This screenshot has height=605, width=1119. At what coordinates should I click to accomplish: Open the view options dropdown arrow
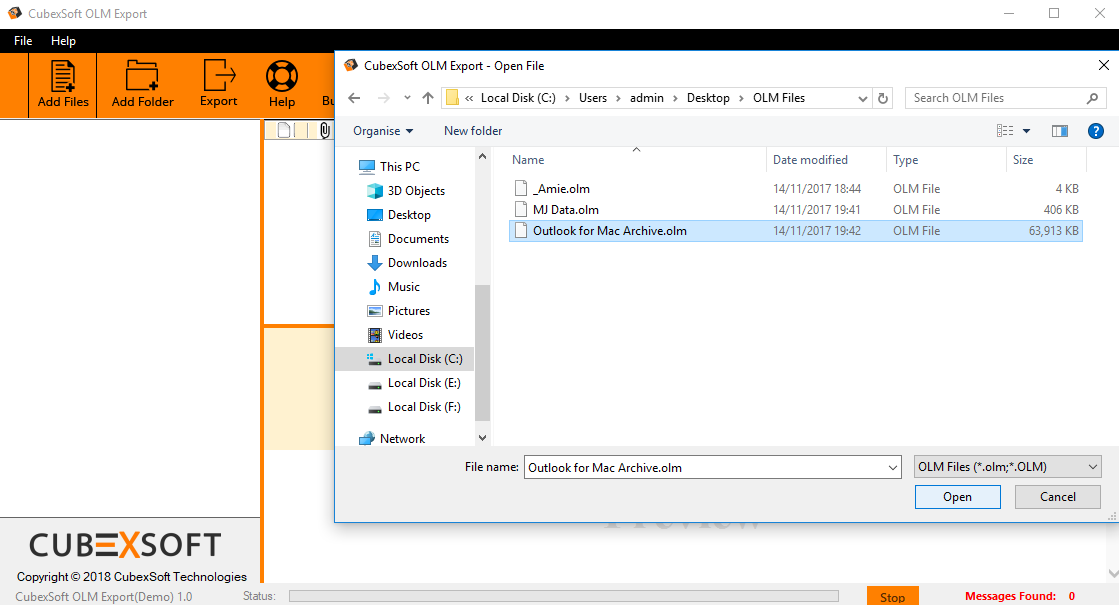pyautogui.click(x=1026, y=131)
